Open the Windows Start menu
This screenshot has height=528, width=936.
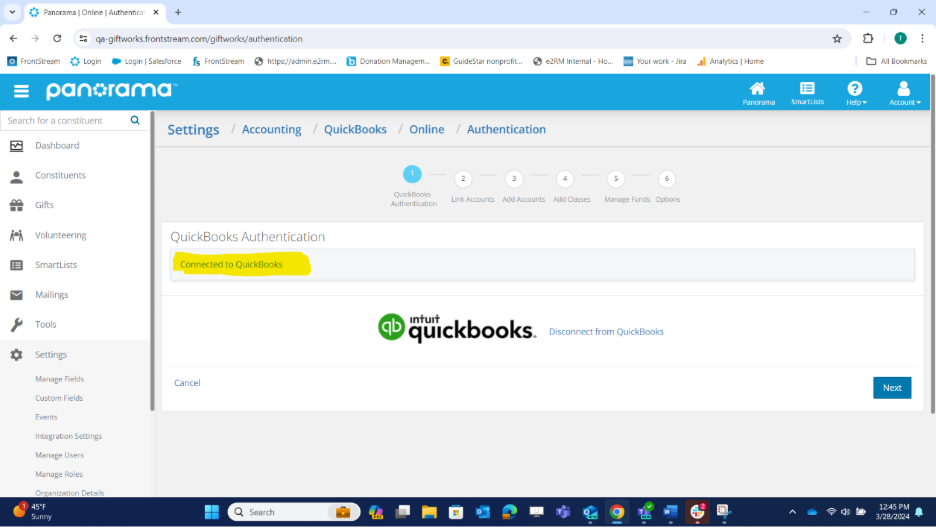(212, 512)
